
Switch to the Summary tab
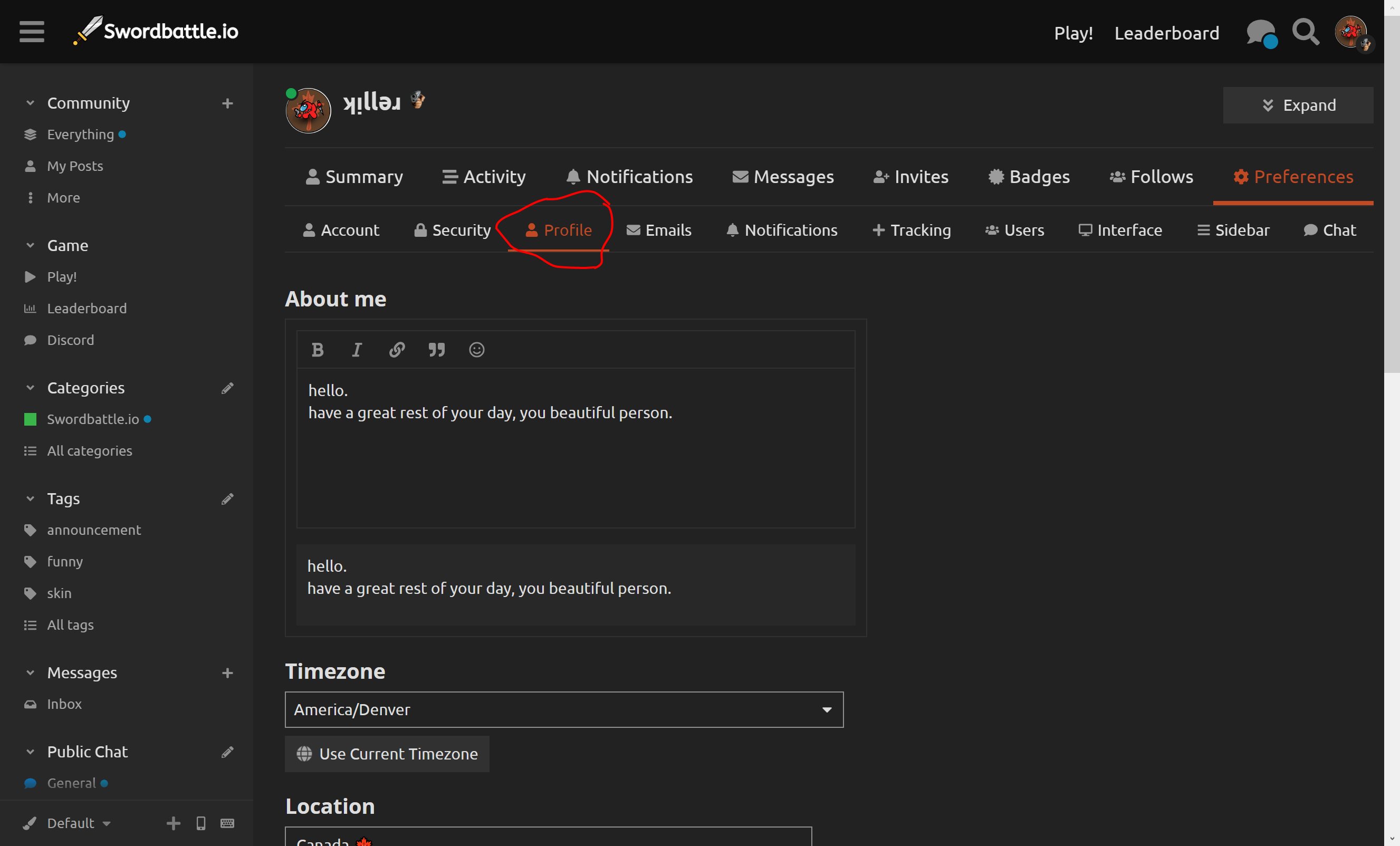354,177
